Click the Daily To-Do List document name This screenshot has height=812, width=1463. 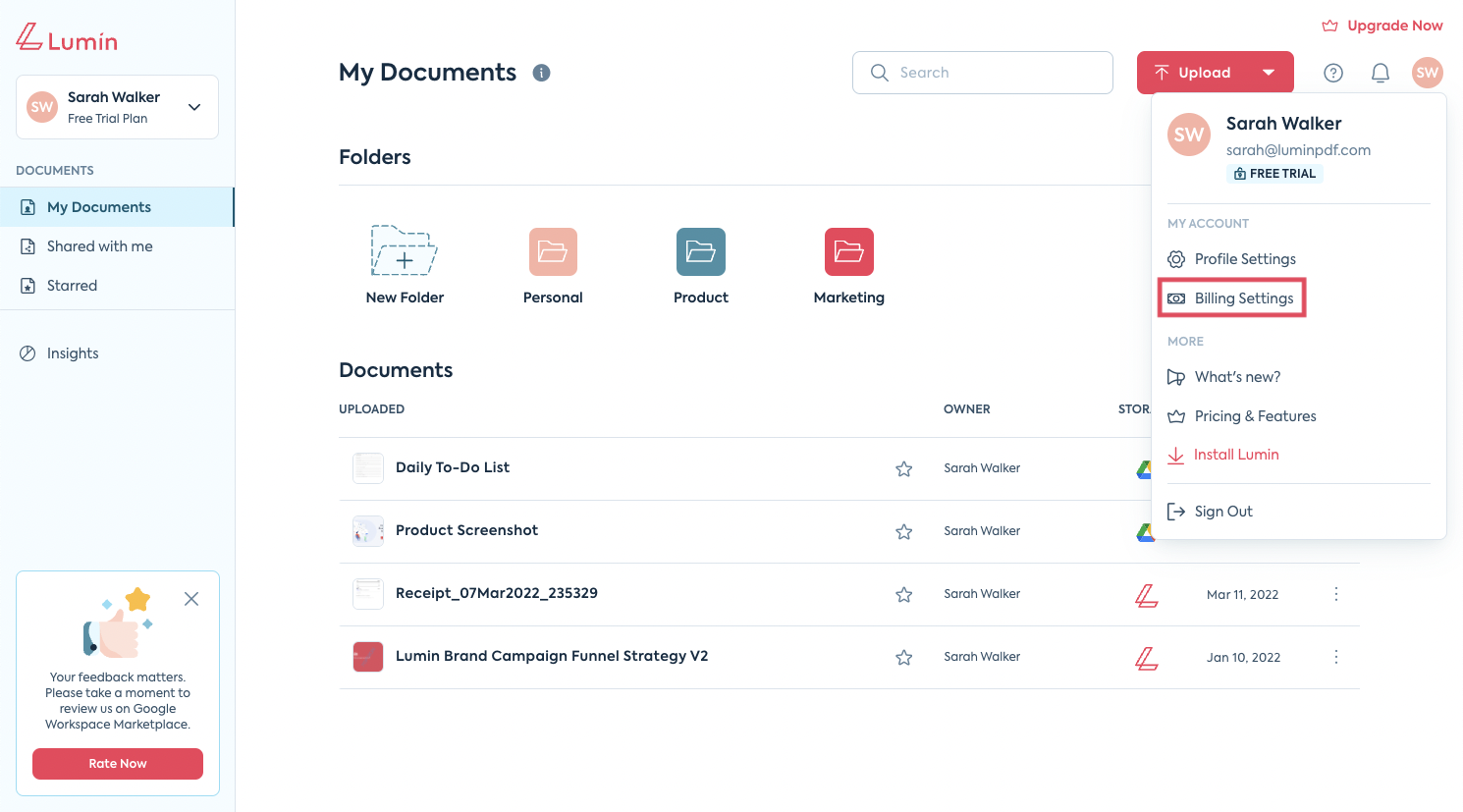coord(453,467)
